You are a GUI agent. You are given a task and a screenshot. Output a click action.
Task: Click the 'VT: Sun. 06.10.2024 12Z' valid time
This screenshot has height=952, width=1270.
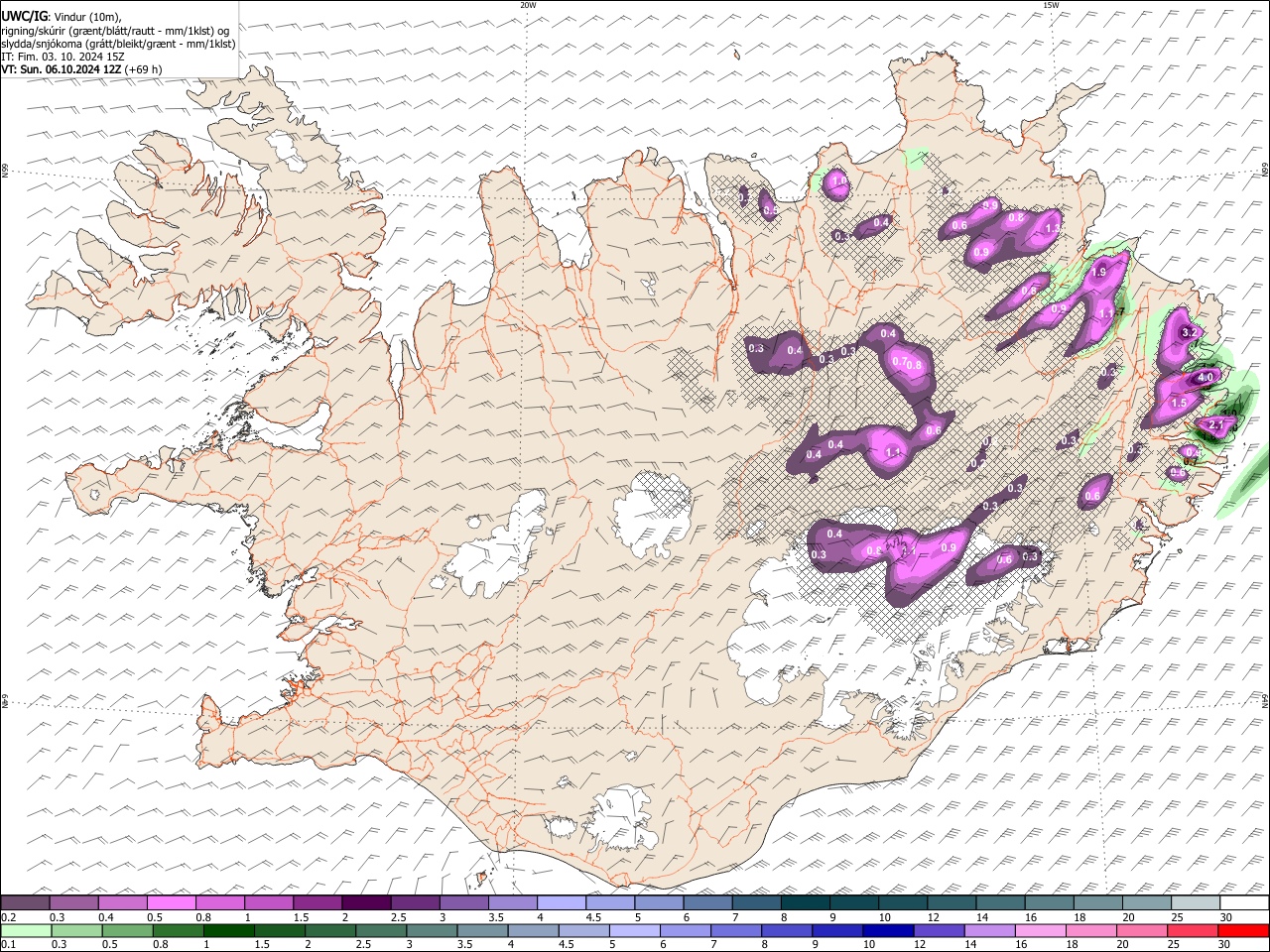[x=62, y=69]
